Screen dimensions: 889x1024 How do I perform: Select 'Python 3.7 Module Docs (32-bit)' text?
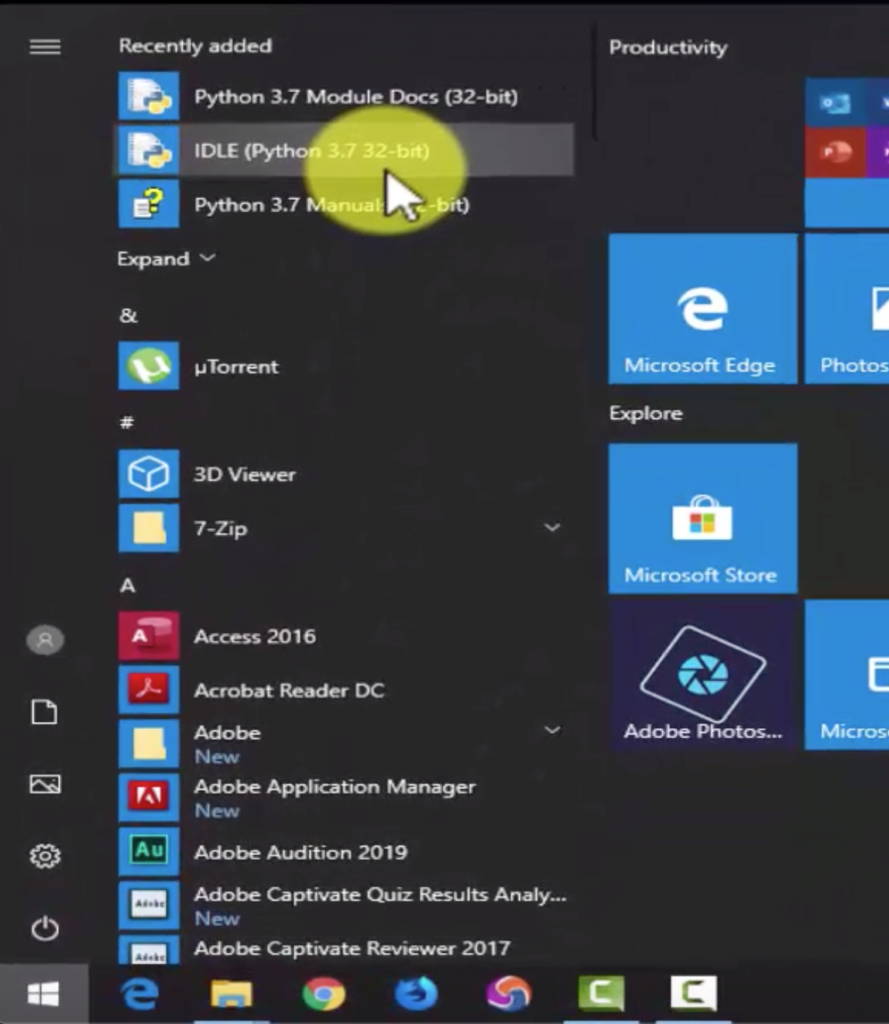356,97
